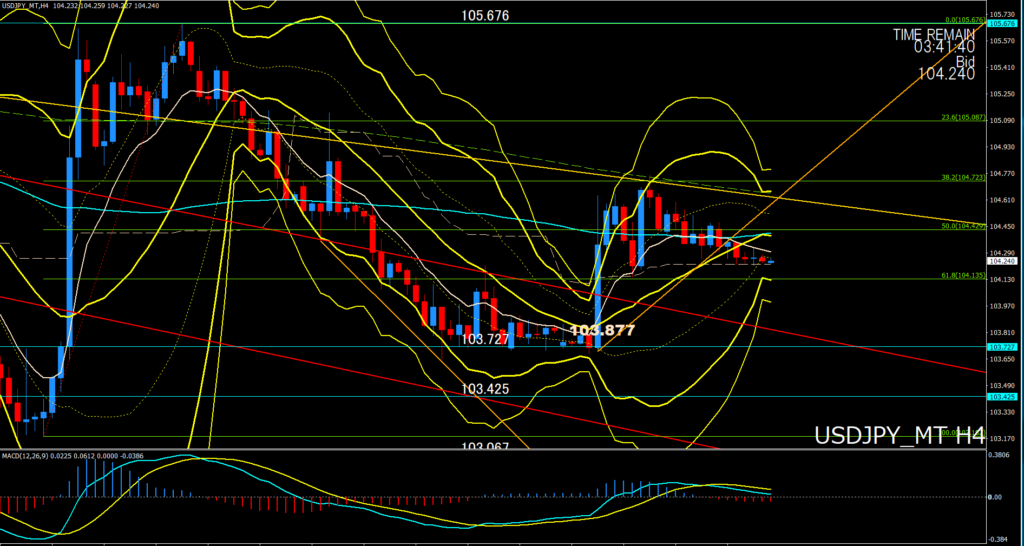Click 104.290 on the price axis
This screenshot has width=1024, height=546.
[x=1002, y=253]
